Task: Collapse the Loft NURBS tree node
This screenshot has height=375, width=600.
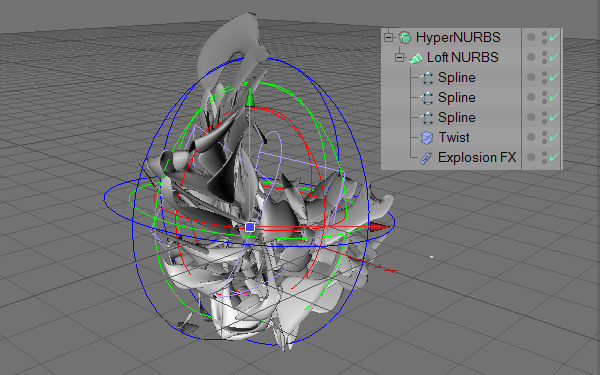Action: [x=400, y=58]
